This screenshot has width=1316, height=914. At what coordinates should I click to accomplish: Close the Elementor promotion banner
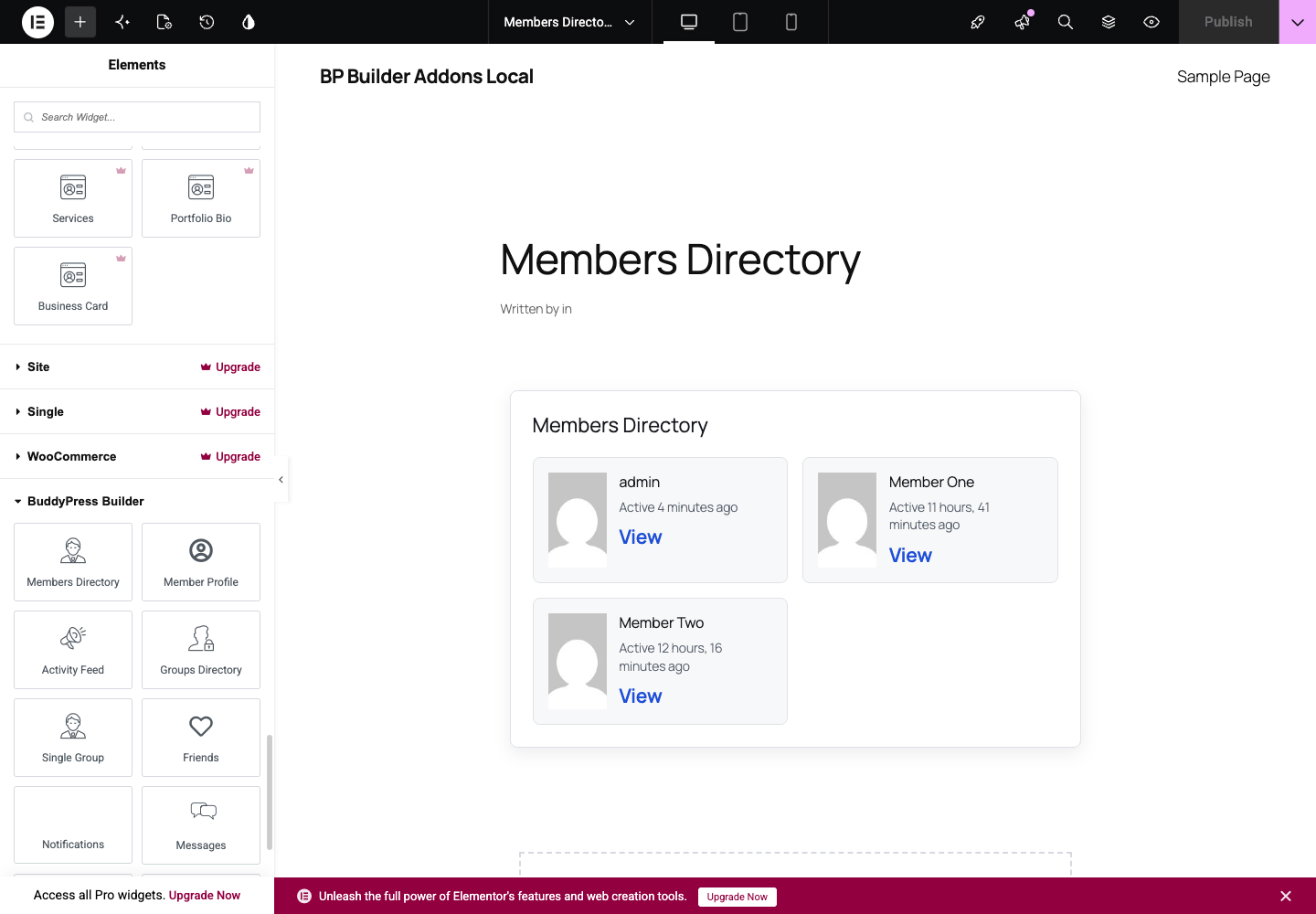tap(1286, 897)
